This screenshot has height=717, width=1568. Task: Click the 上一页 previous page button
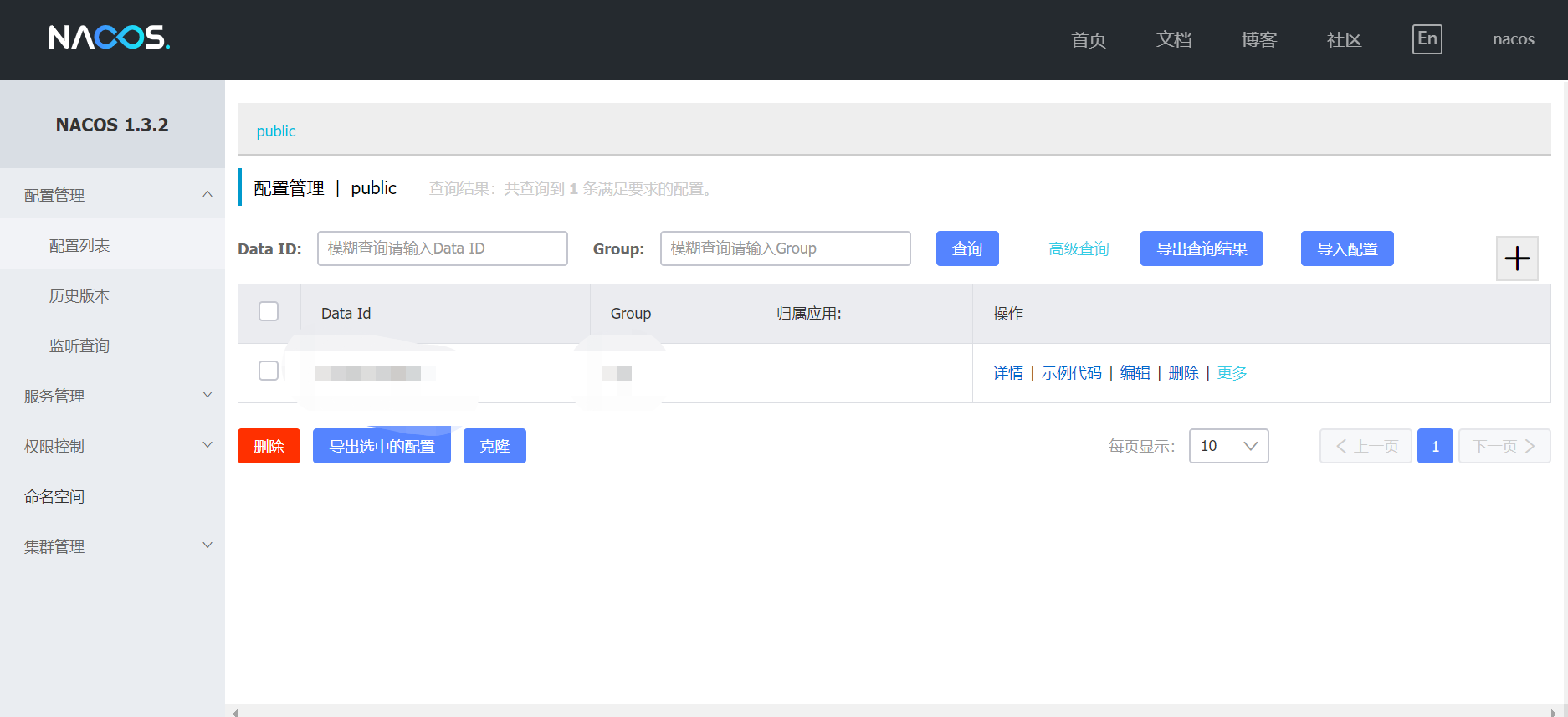[1366, 446]
